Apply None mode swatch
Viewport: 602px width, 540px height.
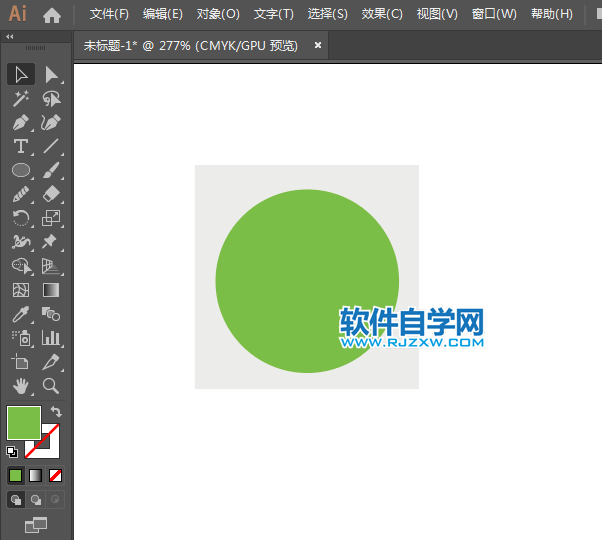pyautogui.click(x=55, y=476)
